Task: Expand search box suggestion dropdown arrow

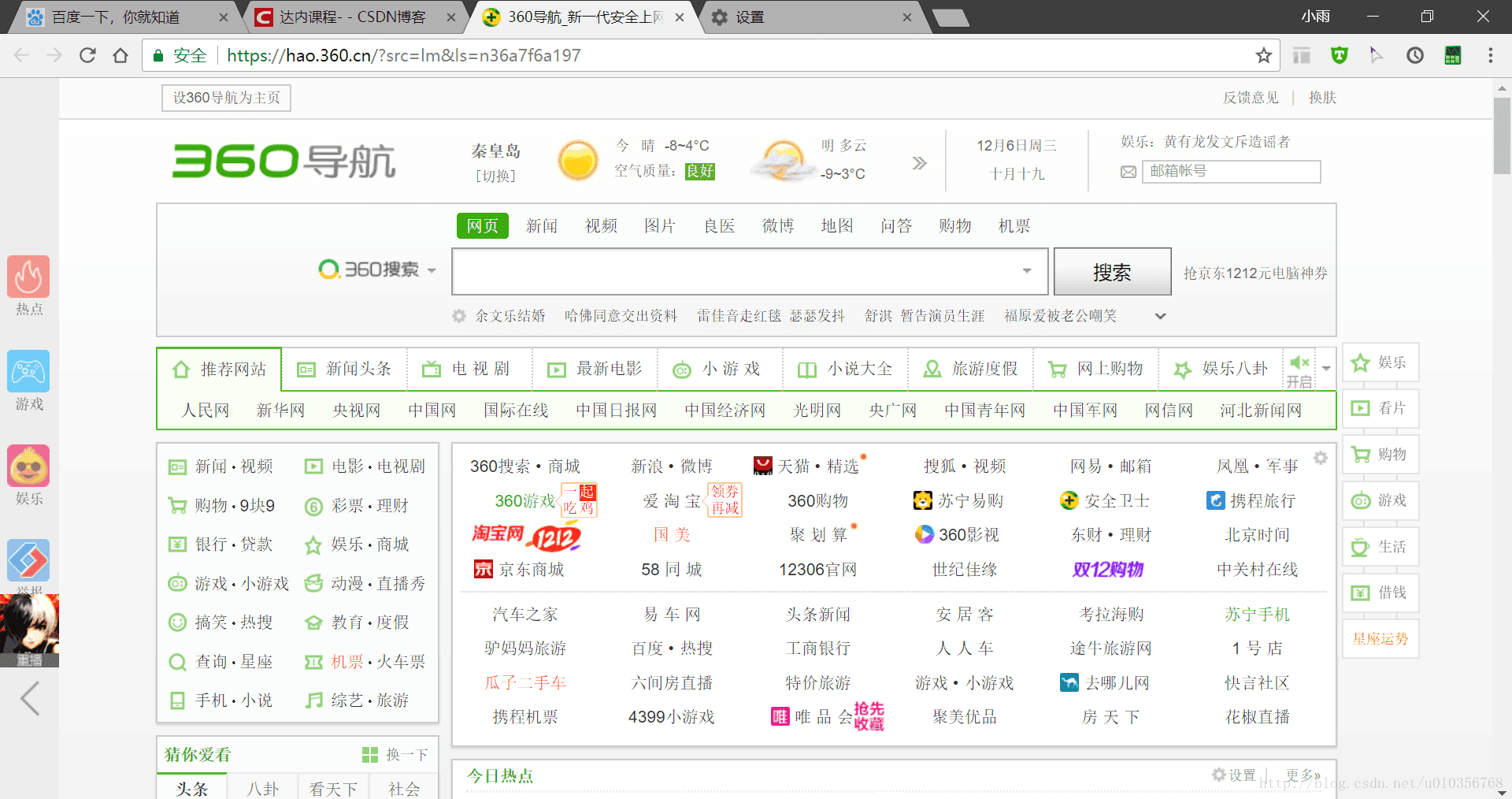Action: (x=1027, y=271)
